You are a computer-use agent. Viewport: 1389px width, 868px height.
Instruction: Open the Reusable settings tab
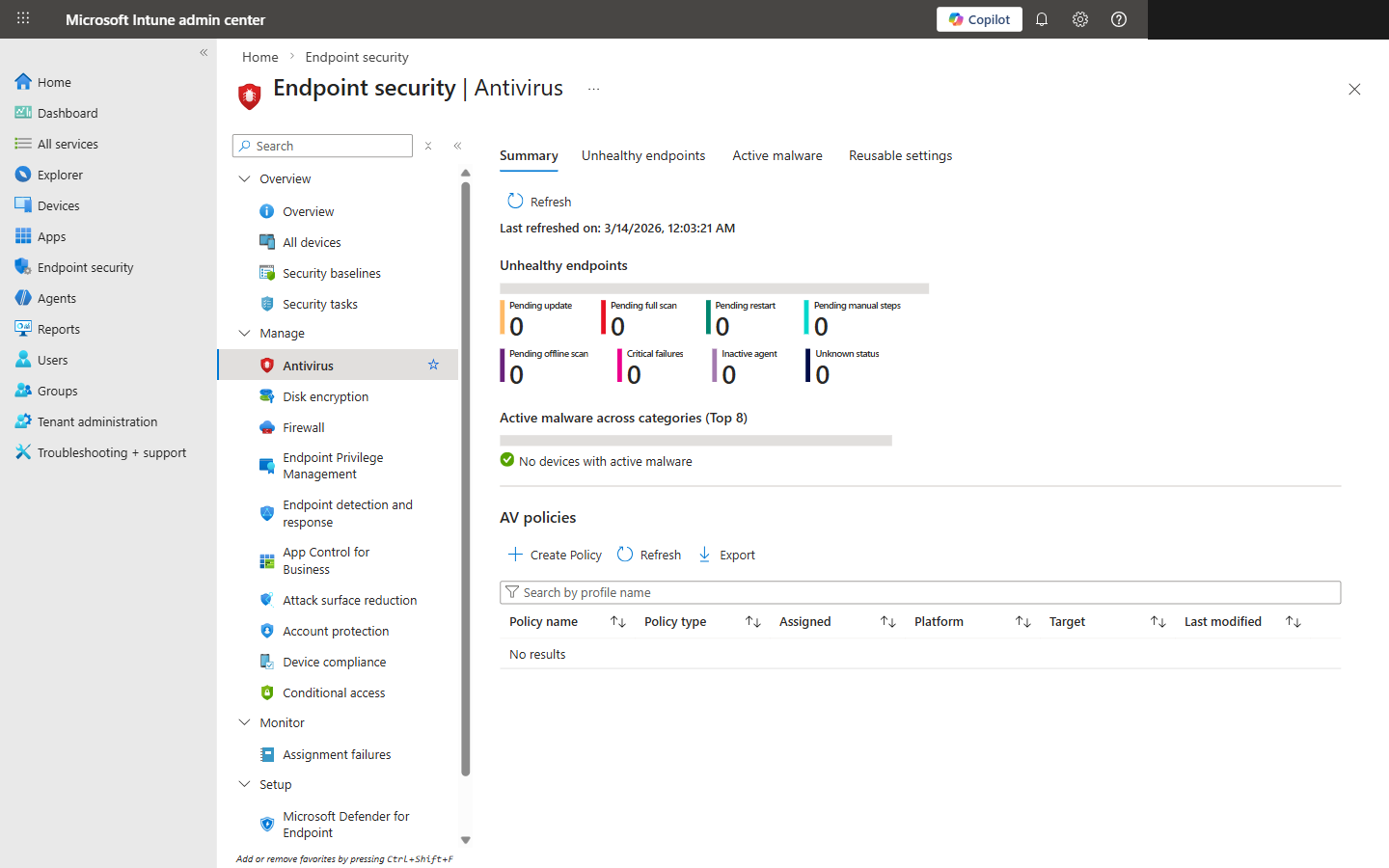tap(900, 155)
